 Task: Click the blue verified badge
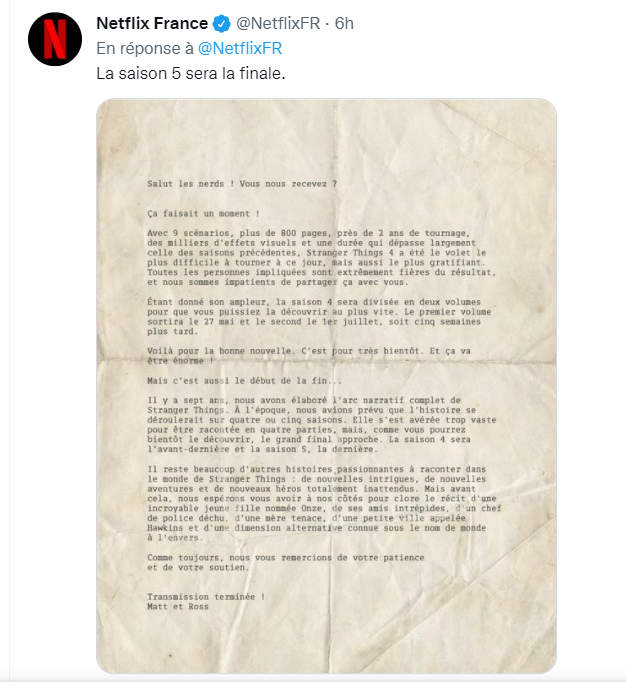click(x=220, y=23)
